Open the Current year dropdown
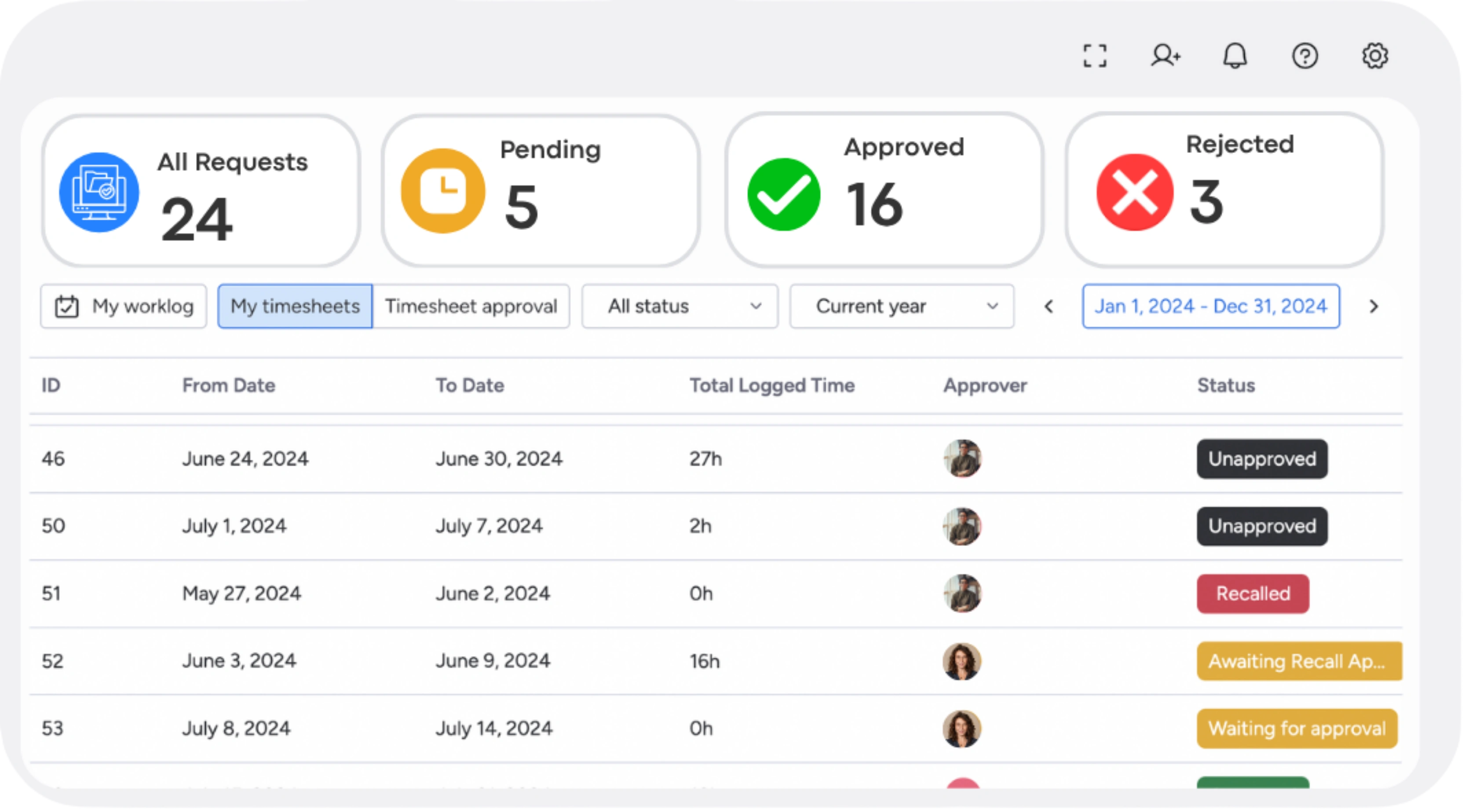The height and width of the screenshot is (812, 1465). 902,307
